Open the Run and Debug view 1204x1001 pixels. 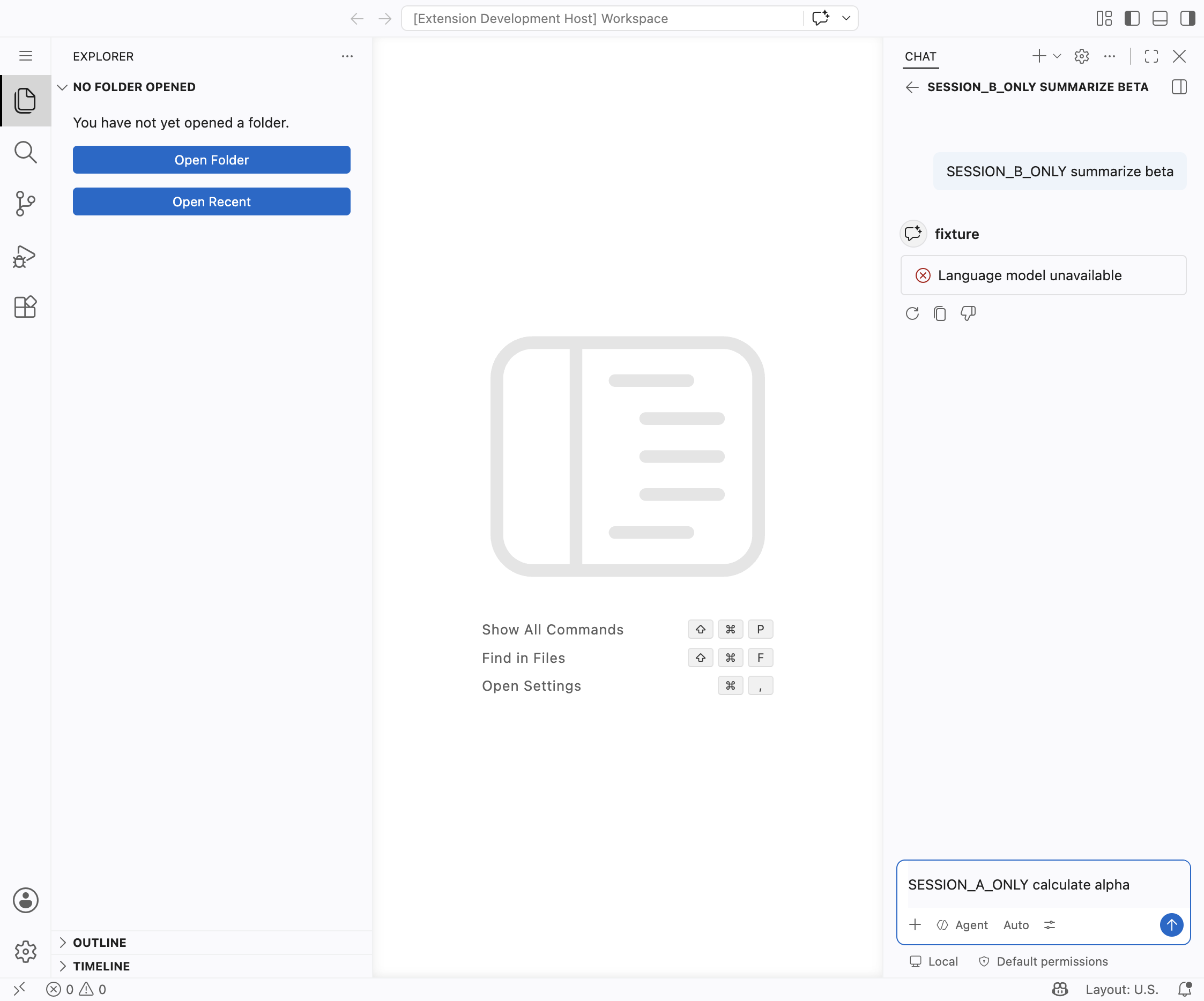25,256
